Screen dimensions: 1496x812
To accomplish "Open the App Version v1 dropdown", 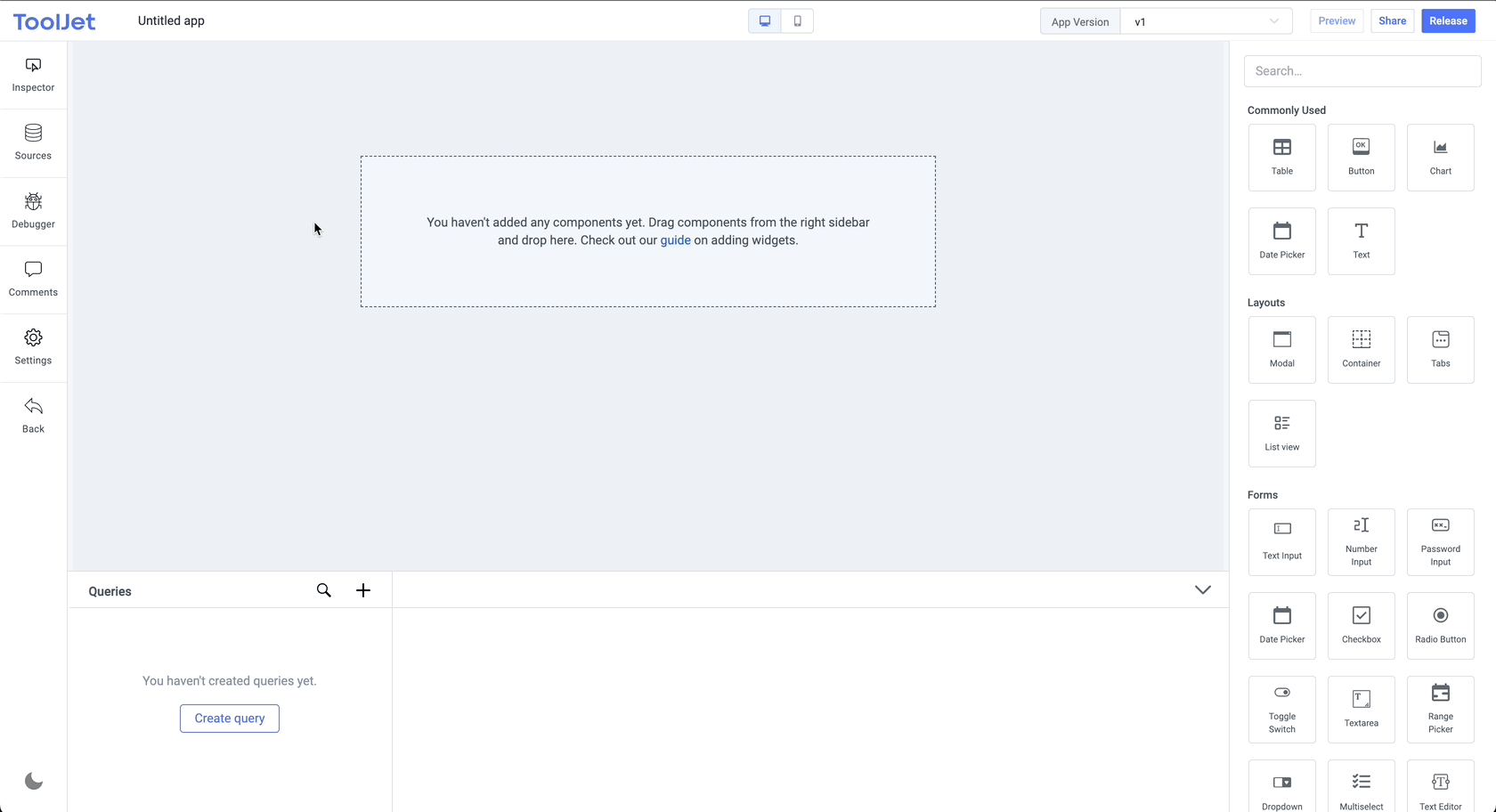I will pyautogui.click(x=1206, y=21).
